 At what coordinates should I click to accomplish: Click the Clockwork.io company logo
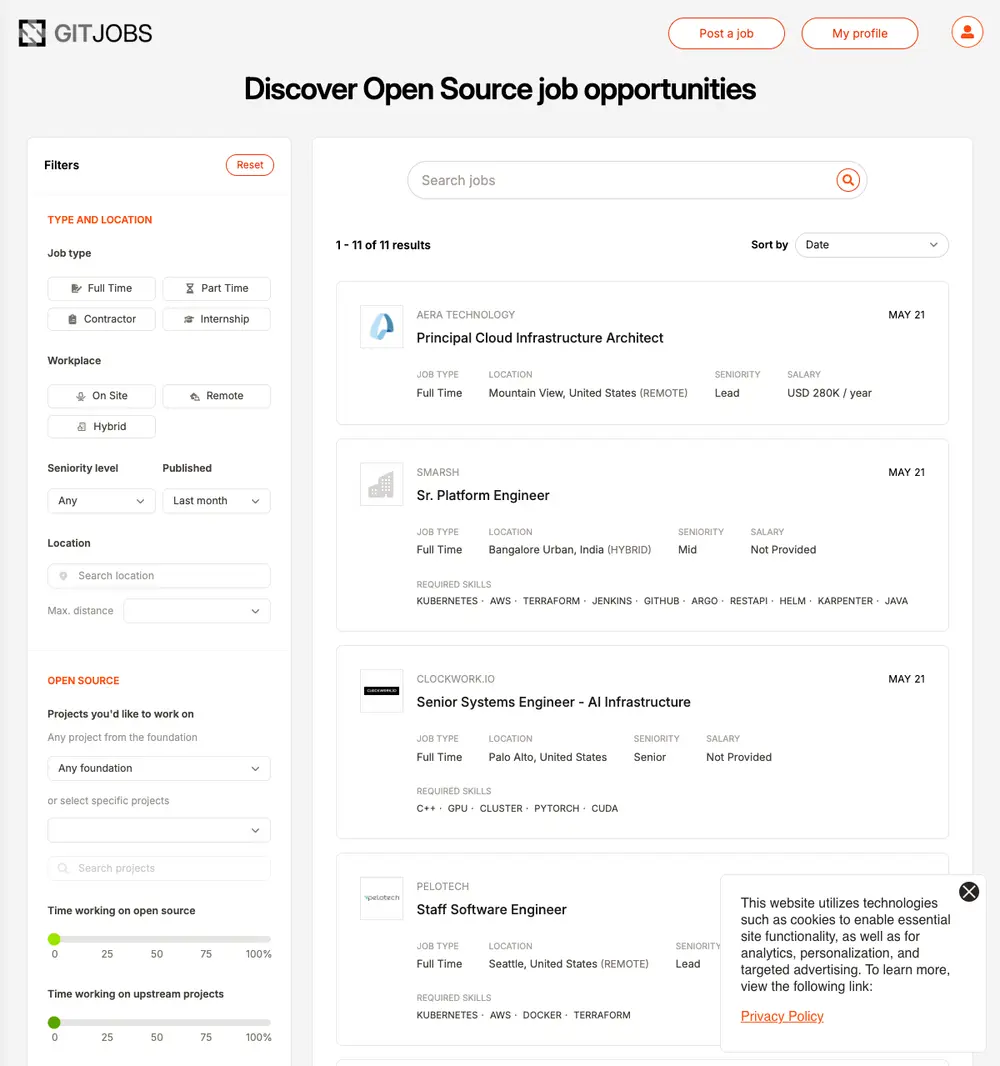tap(381, 691)
